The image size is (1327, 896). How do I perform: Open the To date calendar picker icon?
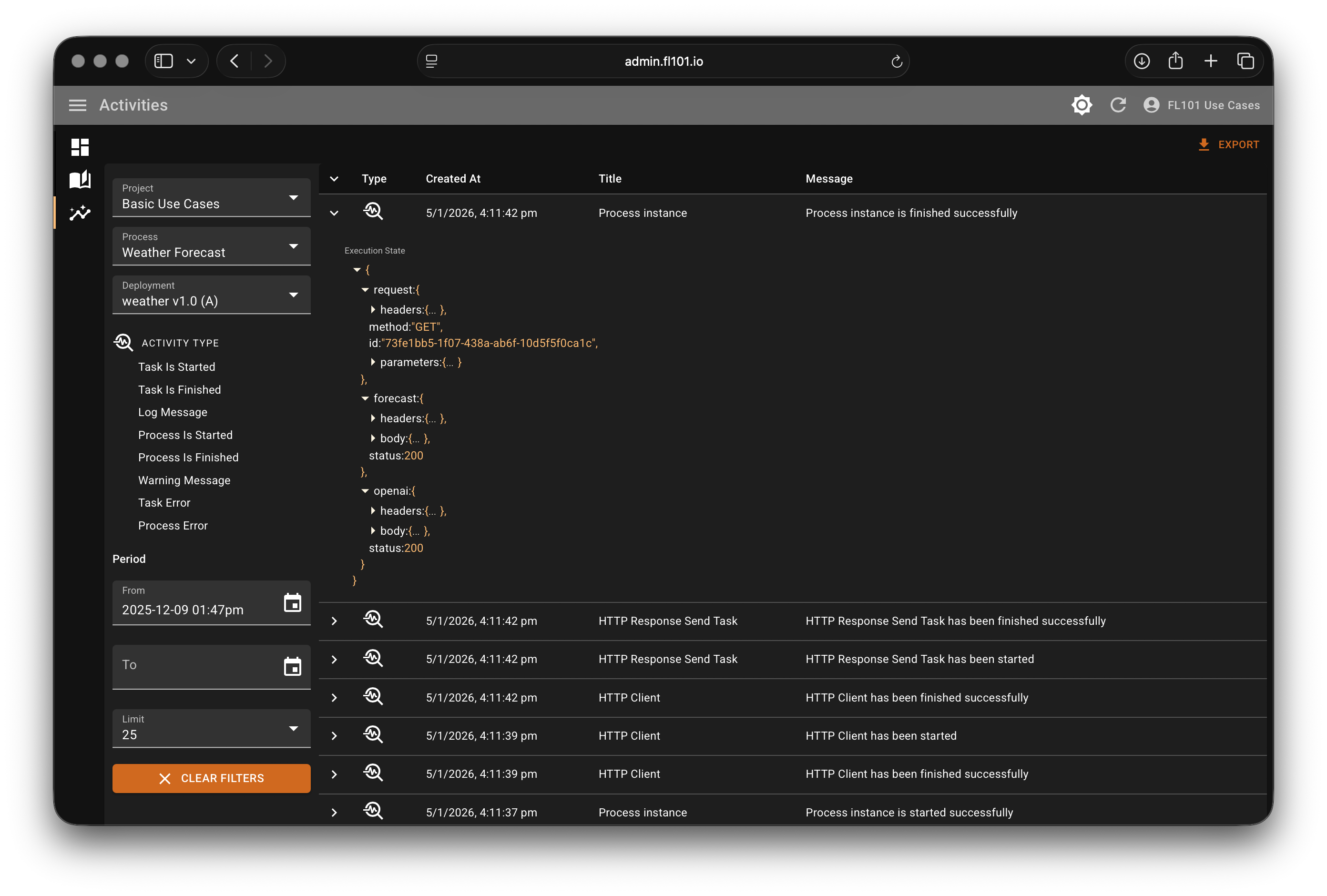(x=292, y=666)
